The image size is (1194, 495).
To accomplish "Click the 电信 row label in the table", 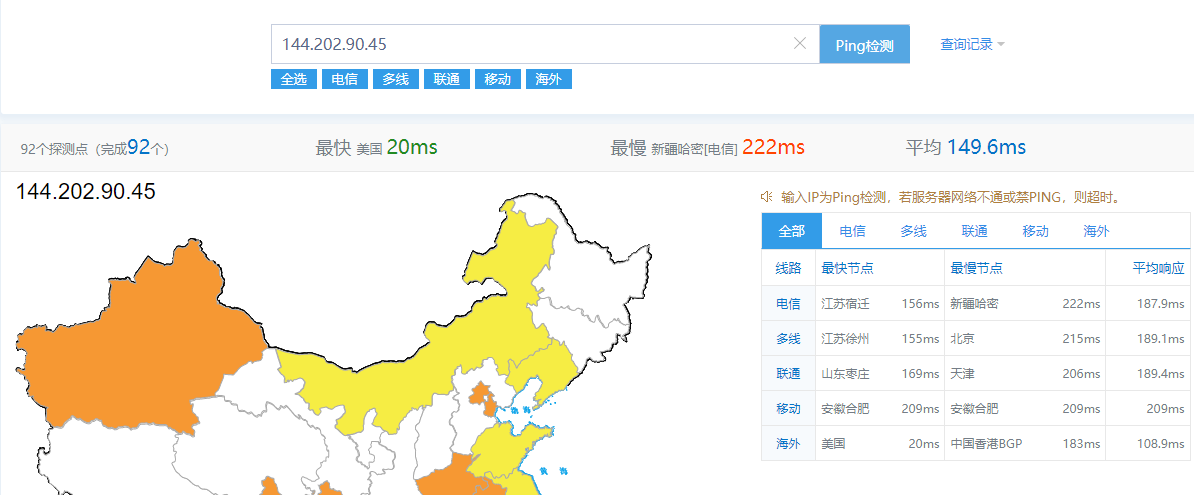I will tap(789, 304).
